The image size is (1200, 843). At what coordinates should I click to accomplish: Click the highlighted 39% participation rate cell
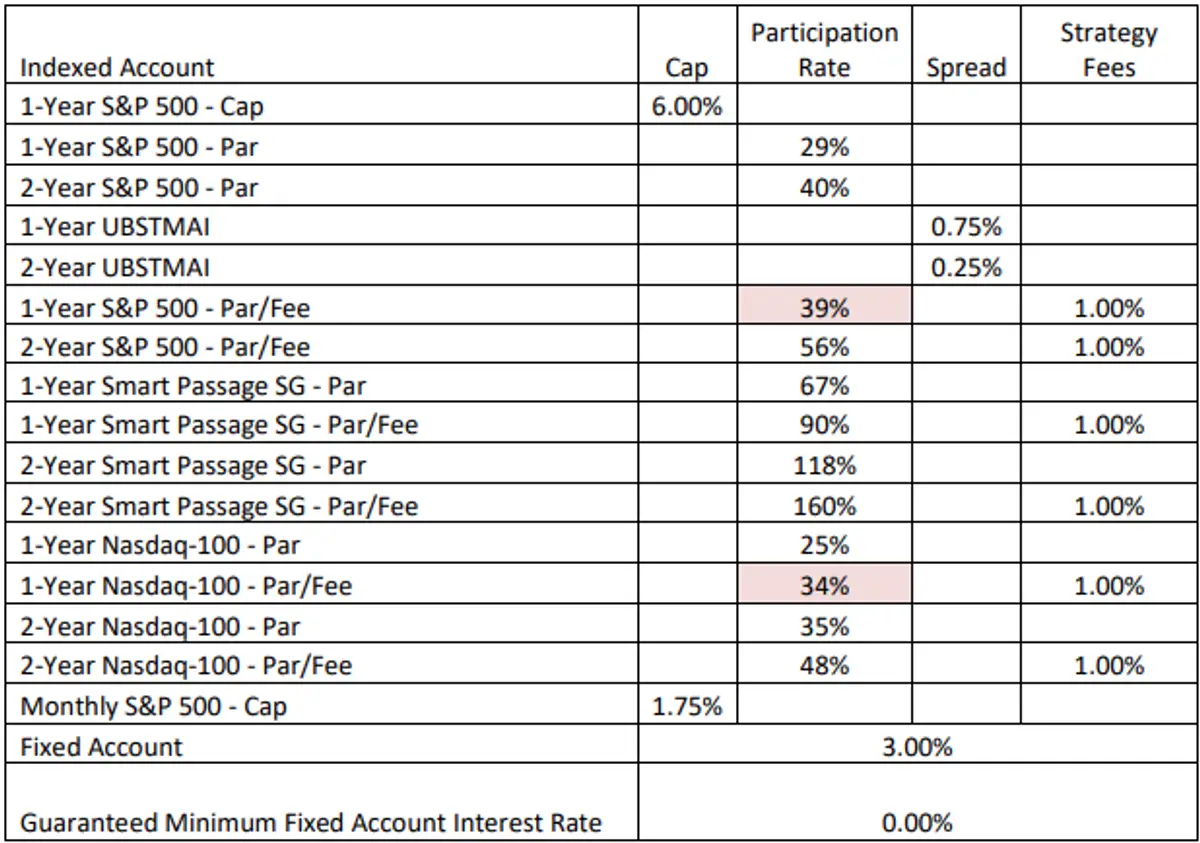pos(825,308)
